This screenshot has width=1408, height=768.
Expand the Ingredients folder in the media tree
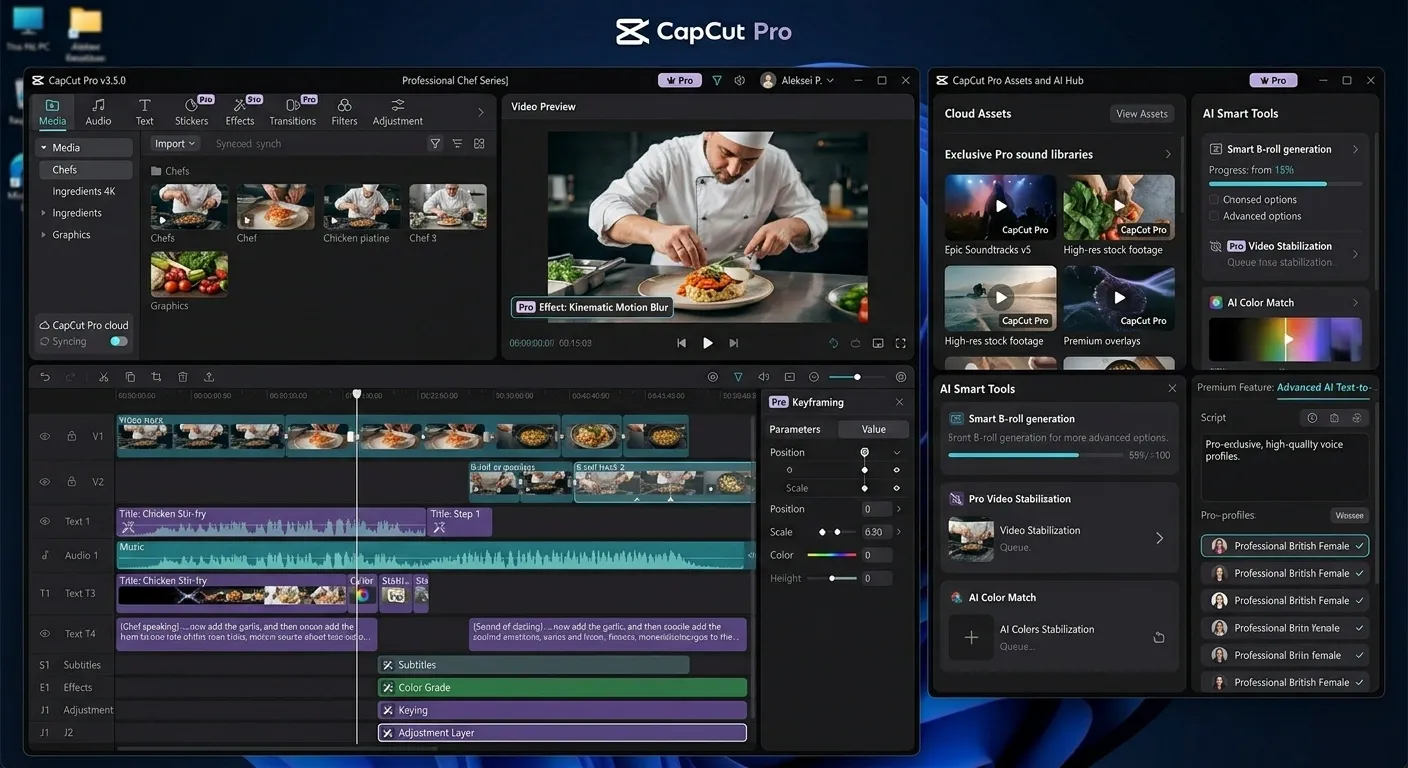coord(43,213)
